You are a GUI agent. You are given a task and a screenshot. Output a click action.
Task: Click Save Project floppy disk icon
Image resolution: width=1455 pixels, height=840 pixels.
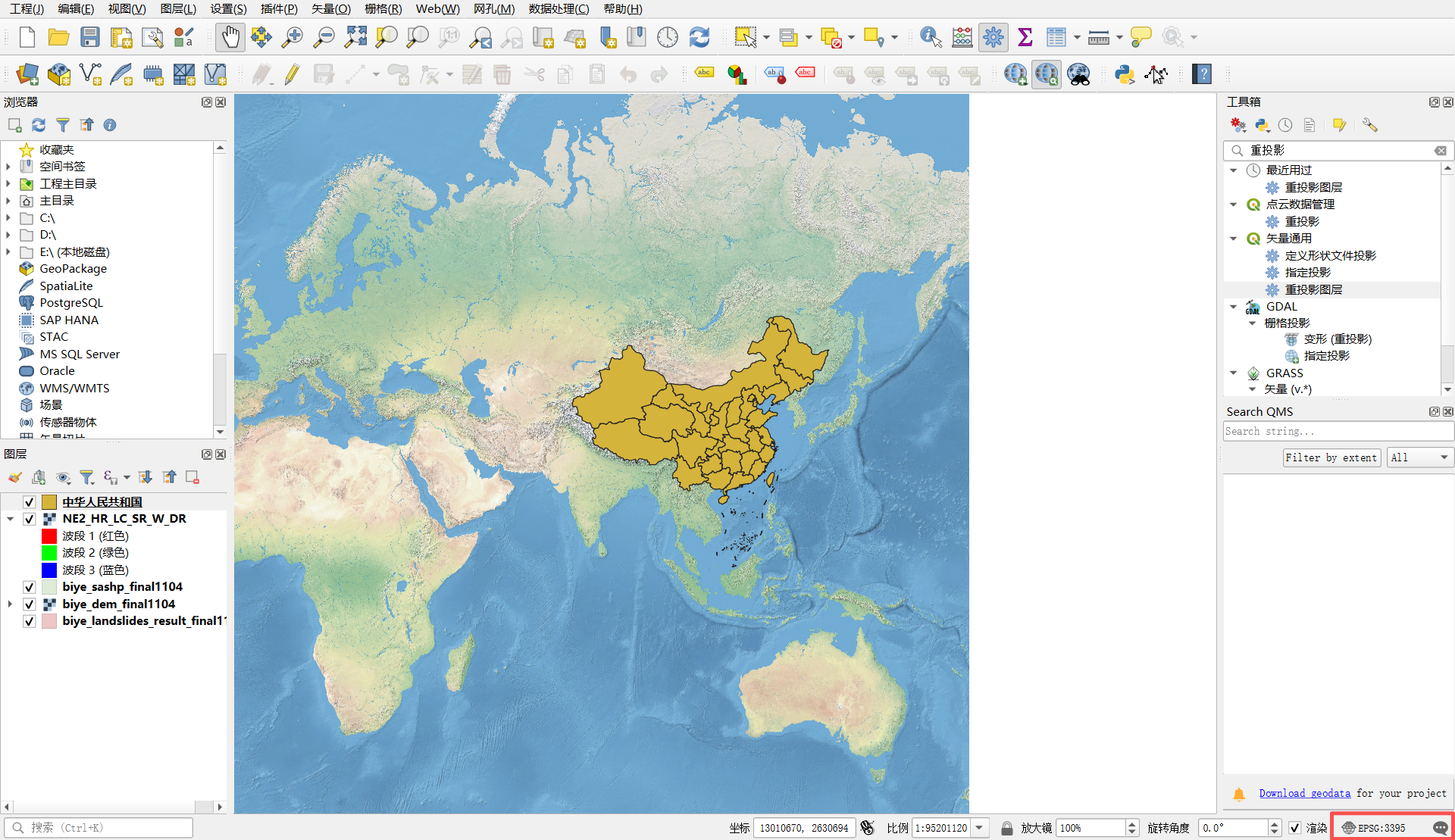(x=90, y=37)
